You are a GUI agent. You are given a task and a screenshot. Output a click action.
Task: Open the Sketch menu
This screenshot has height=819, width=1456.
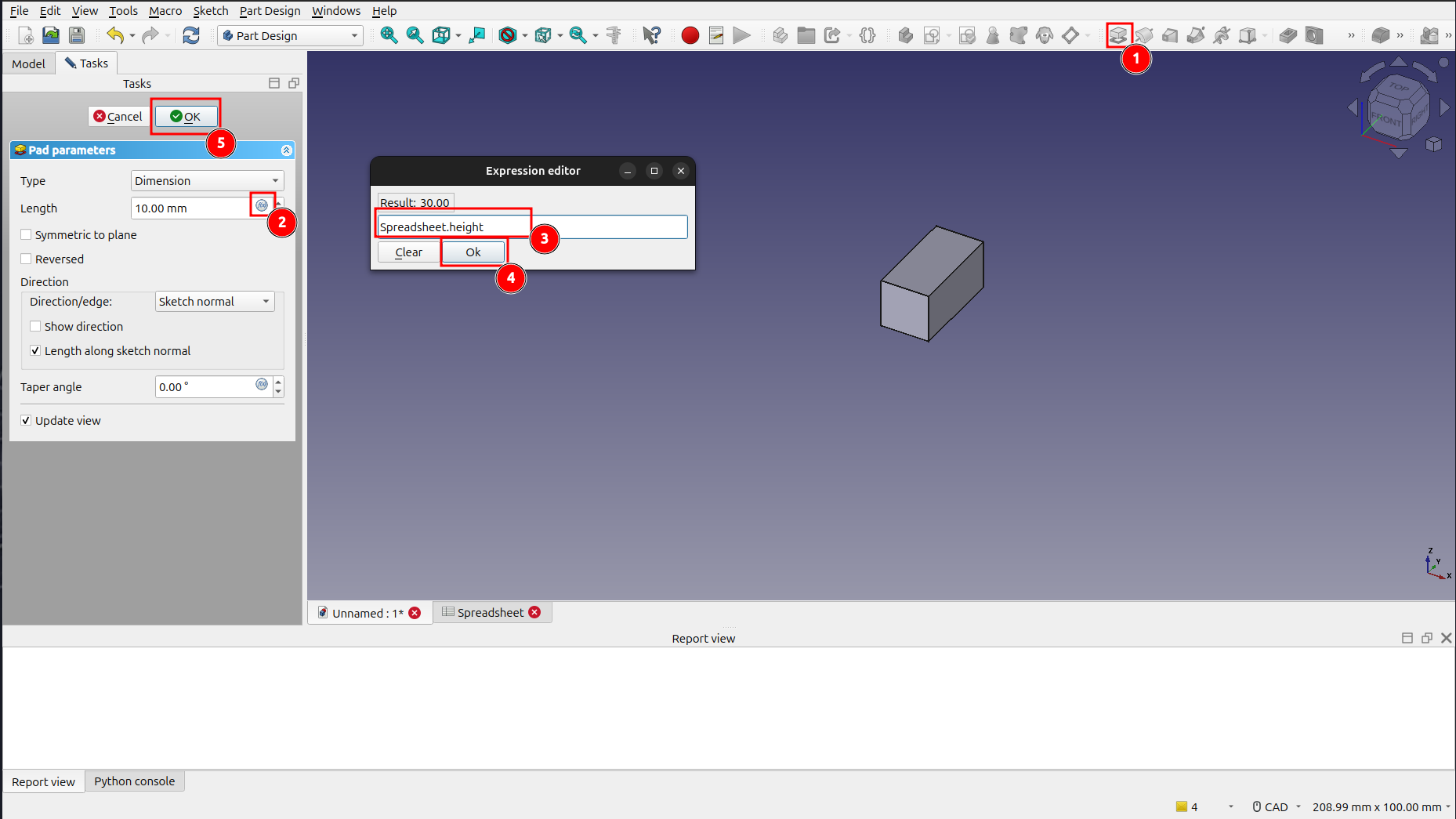click(x=210, y=11)
